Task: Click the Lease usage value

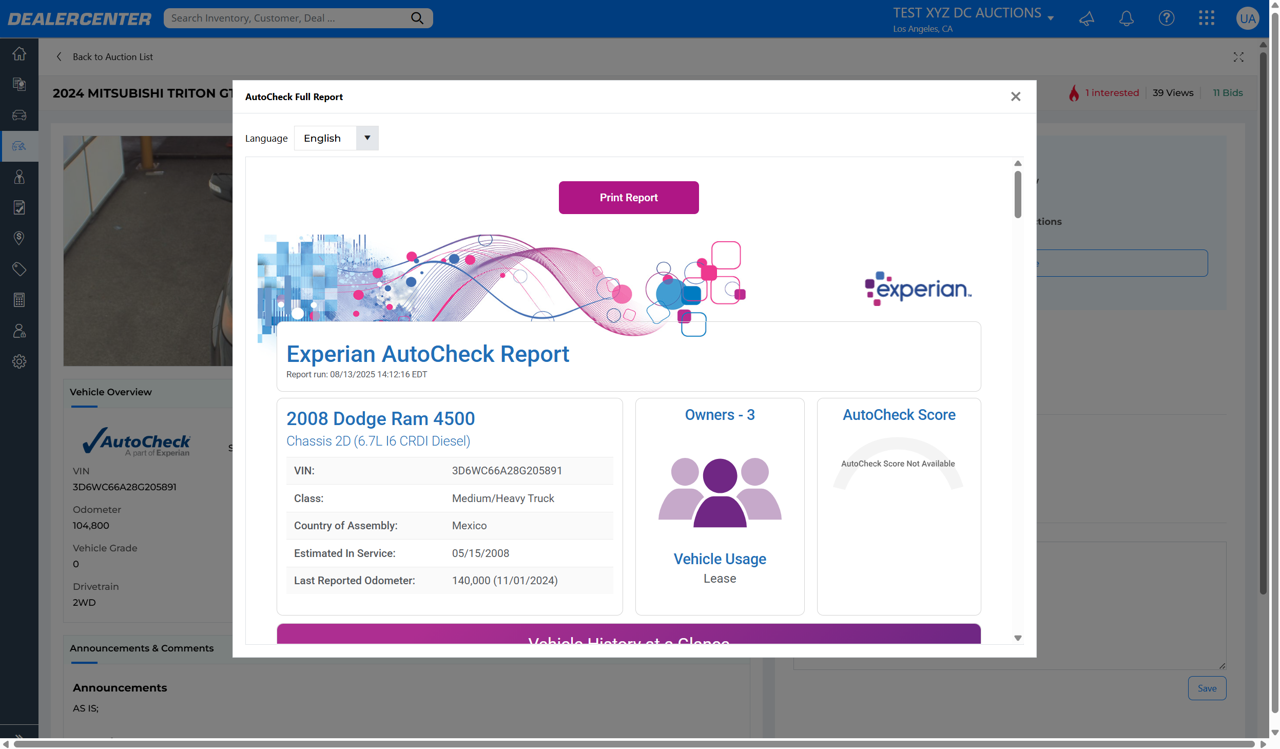Action: [720, 579]
